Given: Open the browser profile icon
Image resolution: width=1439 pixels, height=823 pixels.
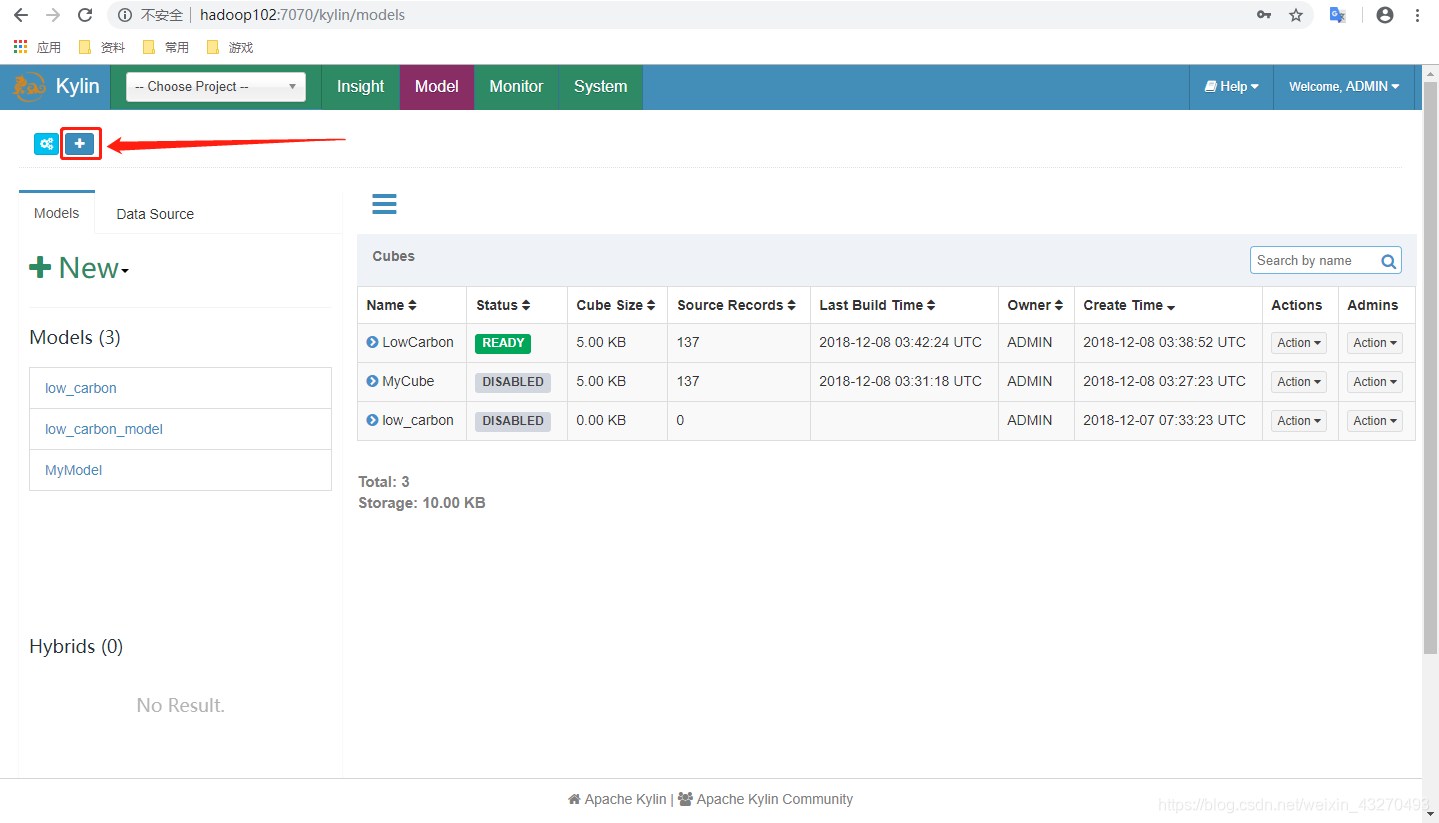Looking at the screenshot, I should (x=1385, y=15).
